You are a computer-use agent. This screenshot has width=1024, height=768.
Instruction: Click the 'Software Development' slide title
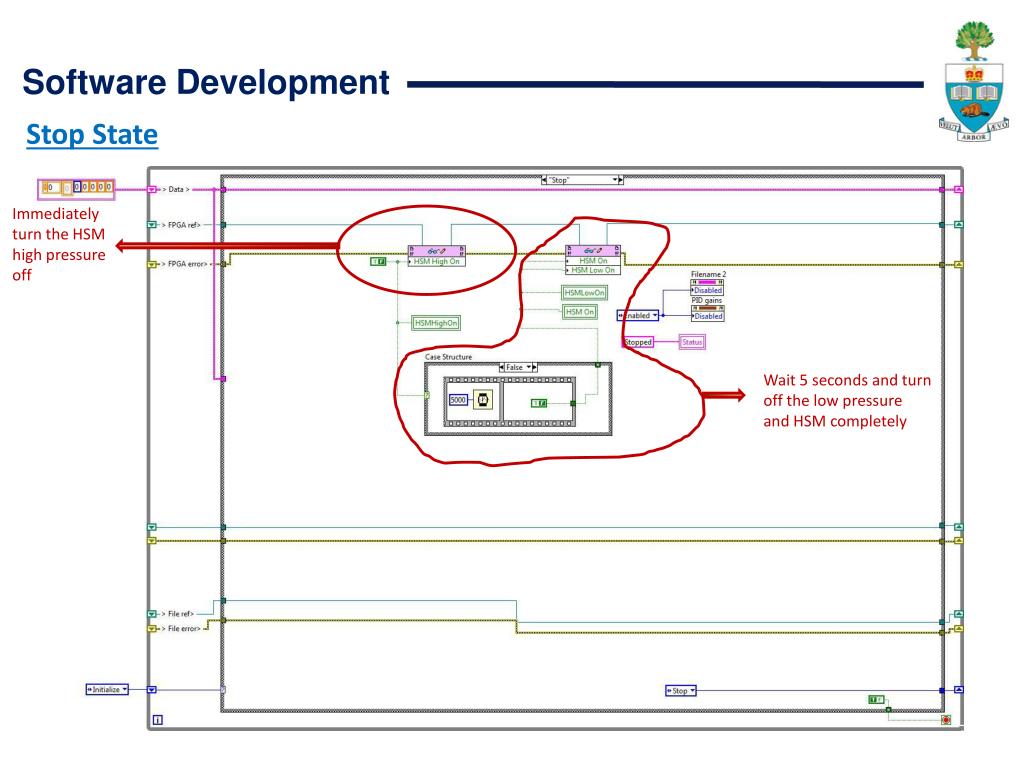206,83
